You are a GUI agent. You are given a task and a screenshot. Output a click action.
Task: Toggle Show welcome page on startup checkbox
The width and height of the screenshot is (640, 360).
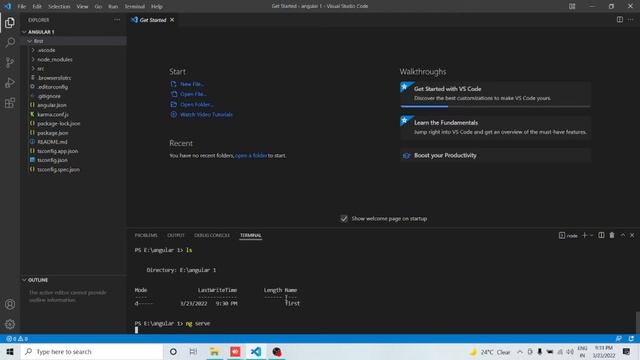click(x=344, y=219)
